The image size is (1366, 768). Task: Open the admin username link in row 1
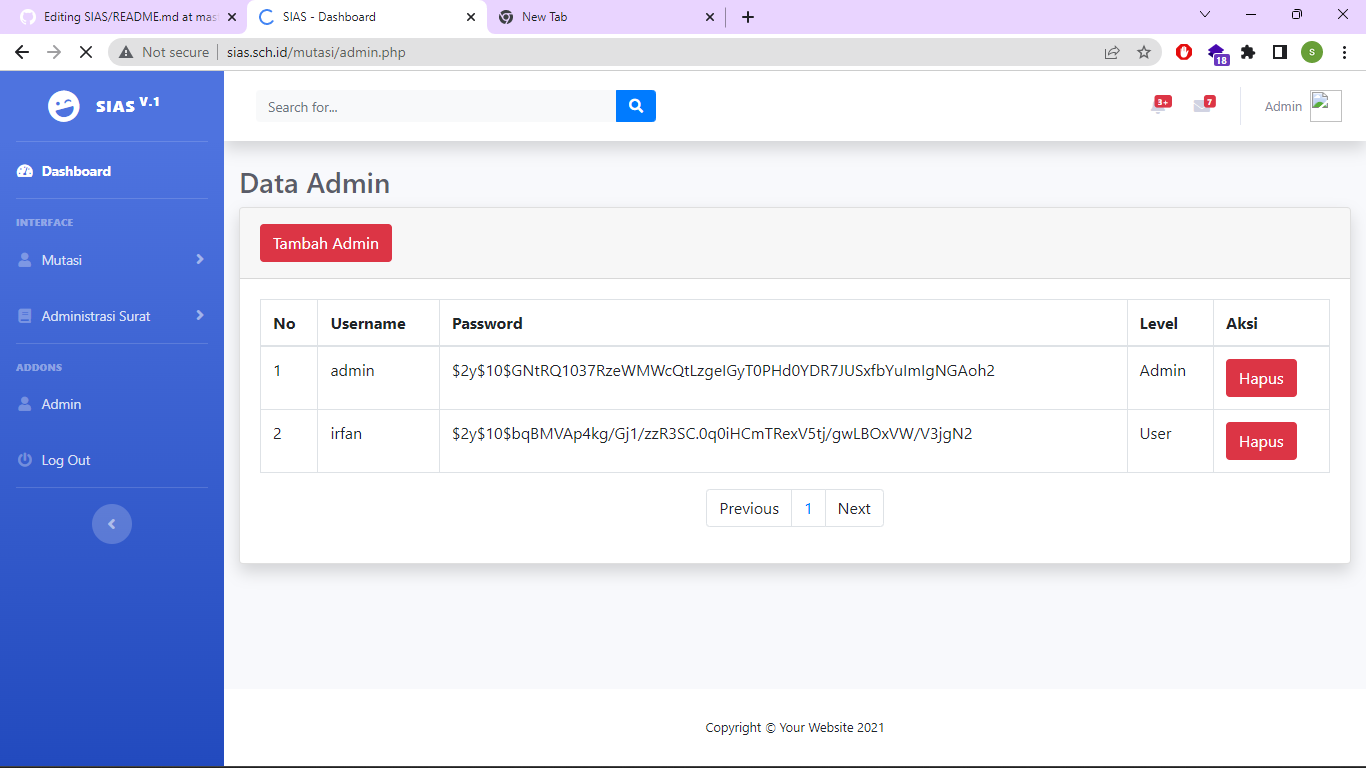tap(352, 370)
